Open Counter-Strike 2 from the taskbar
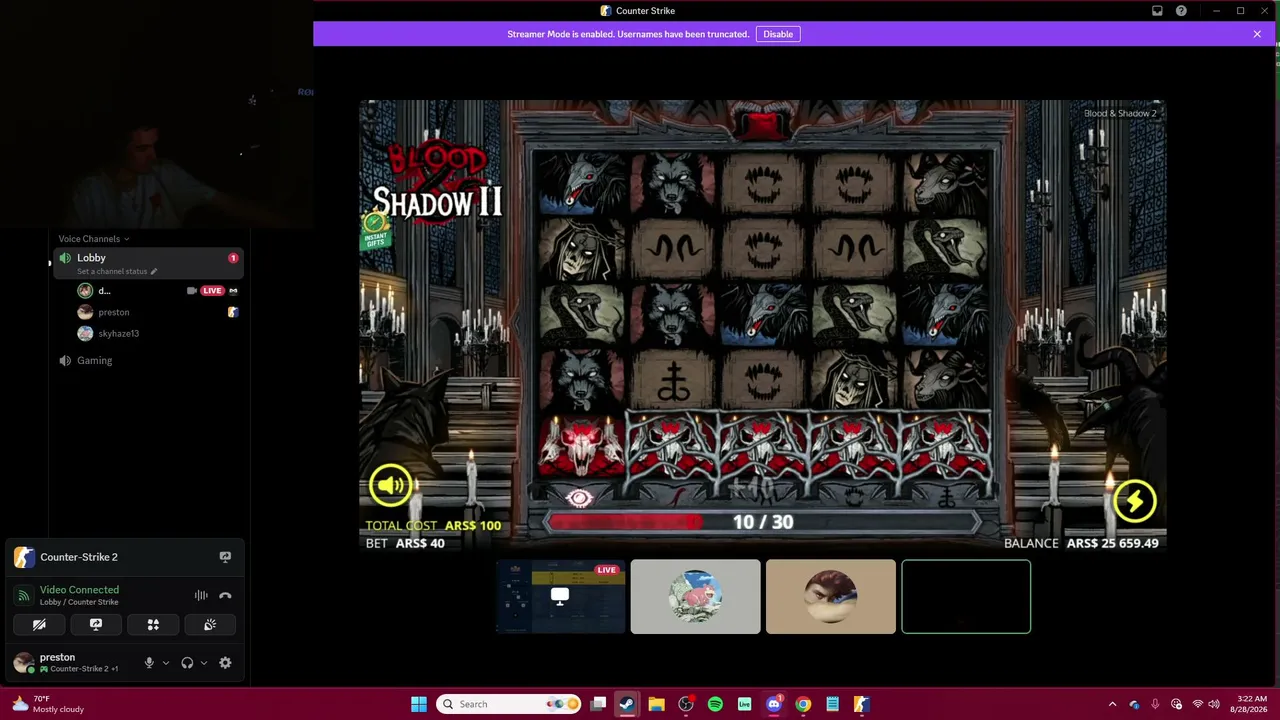The width and height of the screenshot is (1280, 720). pyautogui.click(x=861, y=704)
